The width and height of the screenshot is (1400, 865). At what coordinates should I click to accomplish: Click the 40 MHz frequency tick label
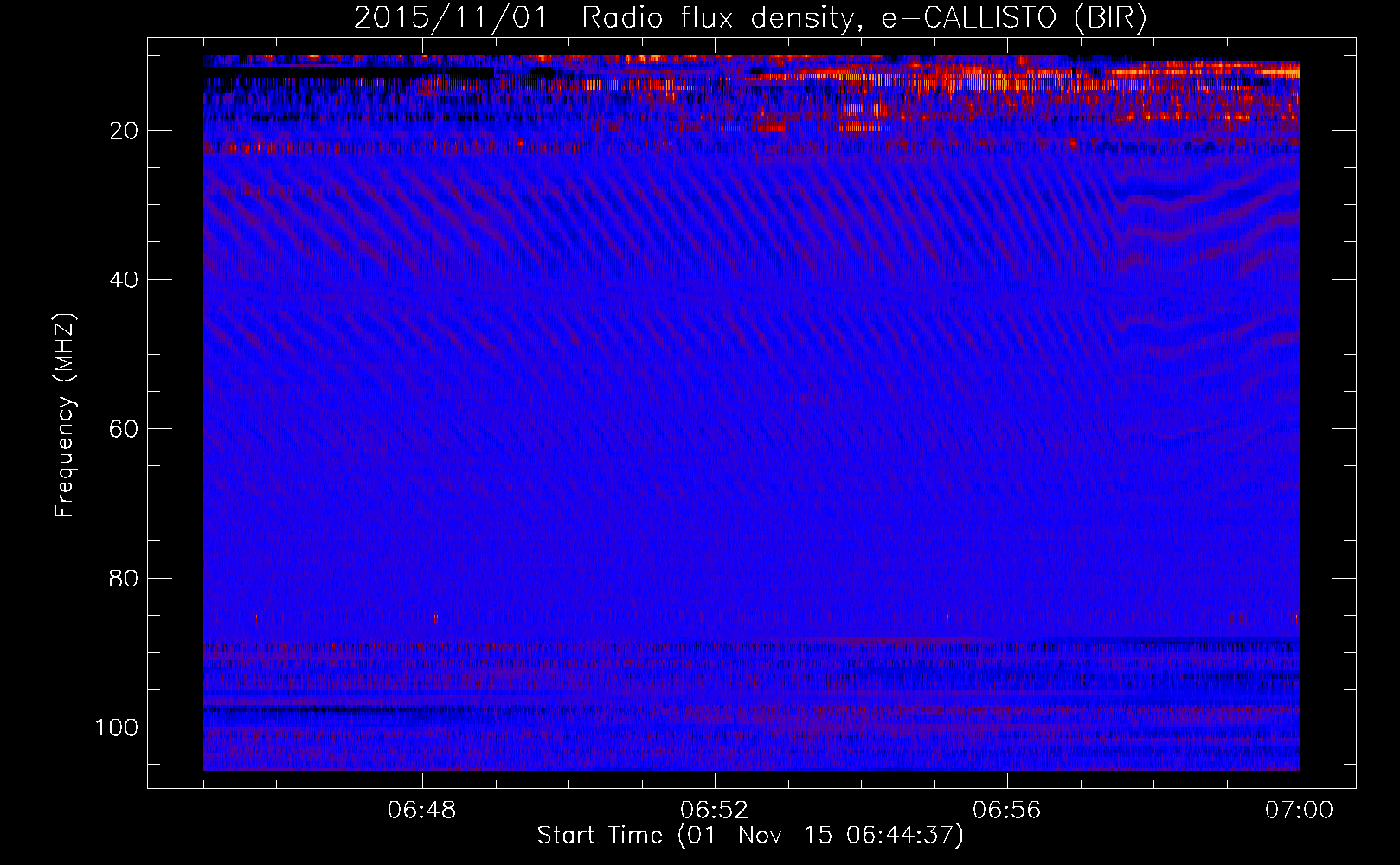pos(124,280)
